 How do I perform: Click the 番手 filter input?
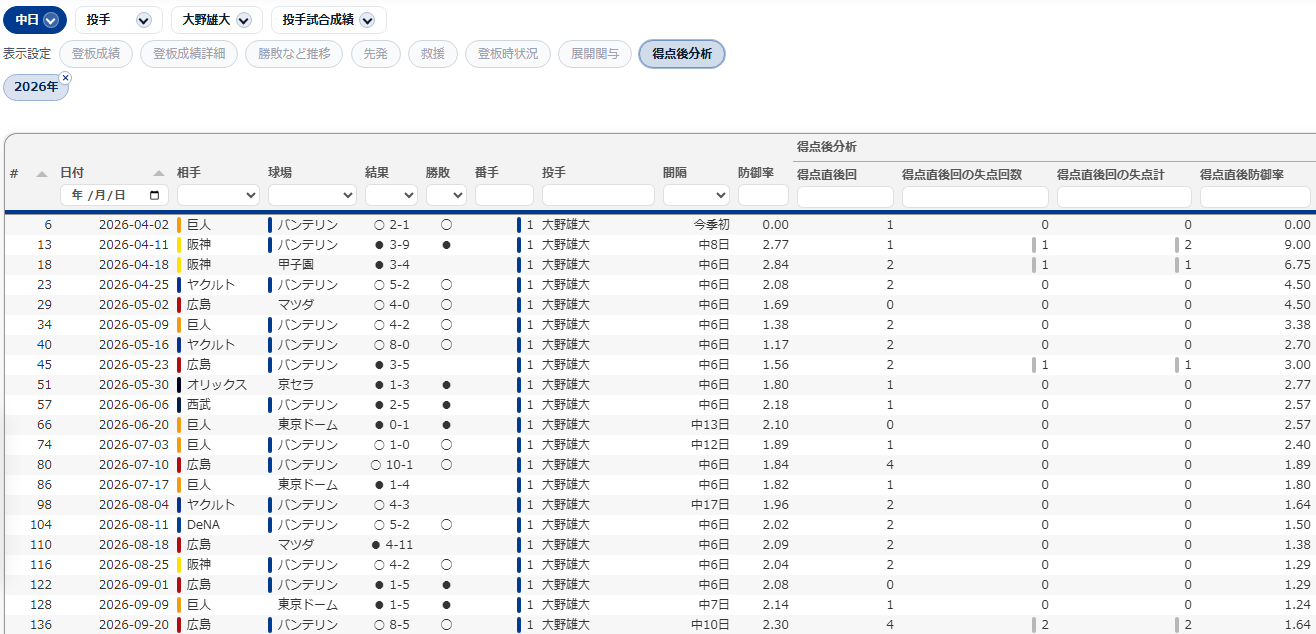pos(504,195)
